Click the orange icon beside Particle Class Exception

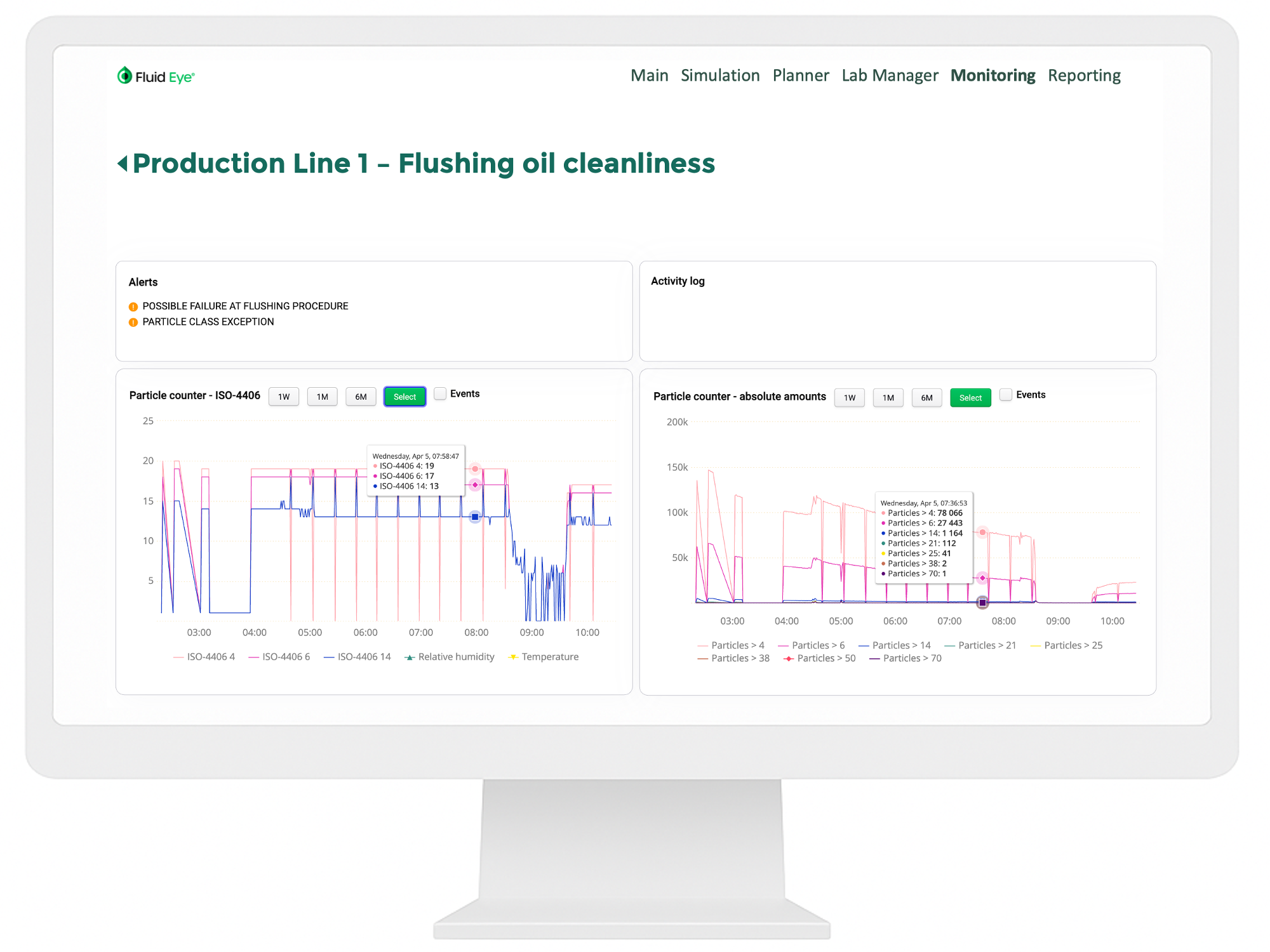[133, 322]
